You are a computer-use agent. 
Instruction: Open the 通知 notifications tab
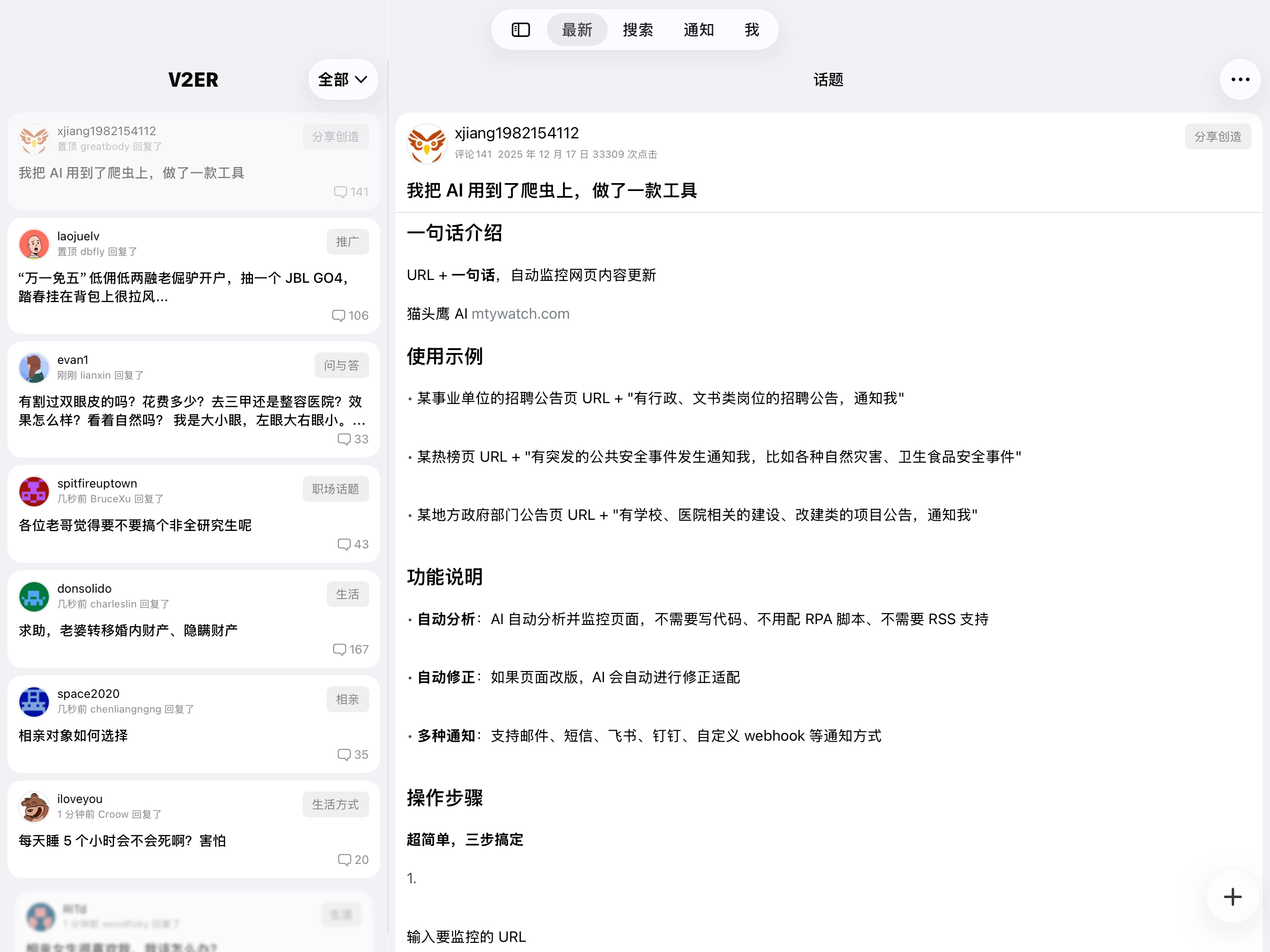pos(698,29)
